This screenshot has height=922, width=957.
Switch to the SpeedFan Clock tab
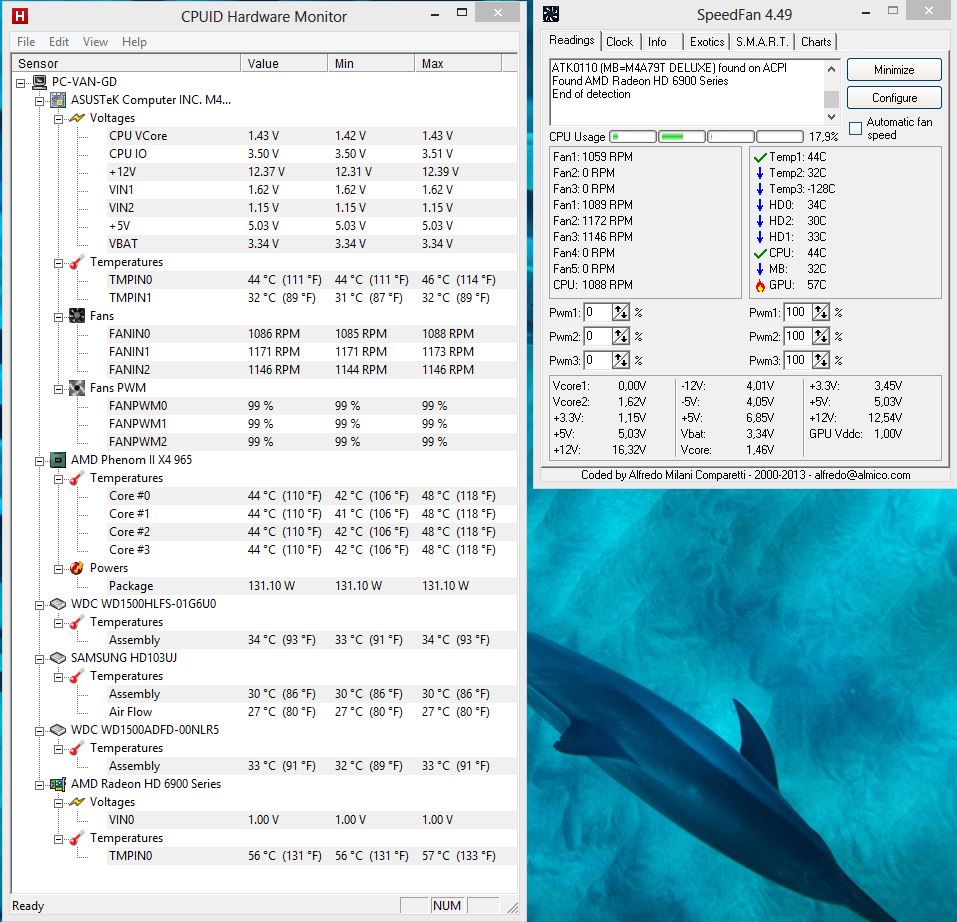coord(619,41)
